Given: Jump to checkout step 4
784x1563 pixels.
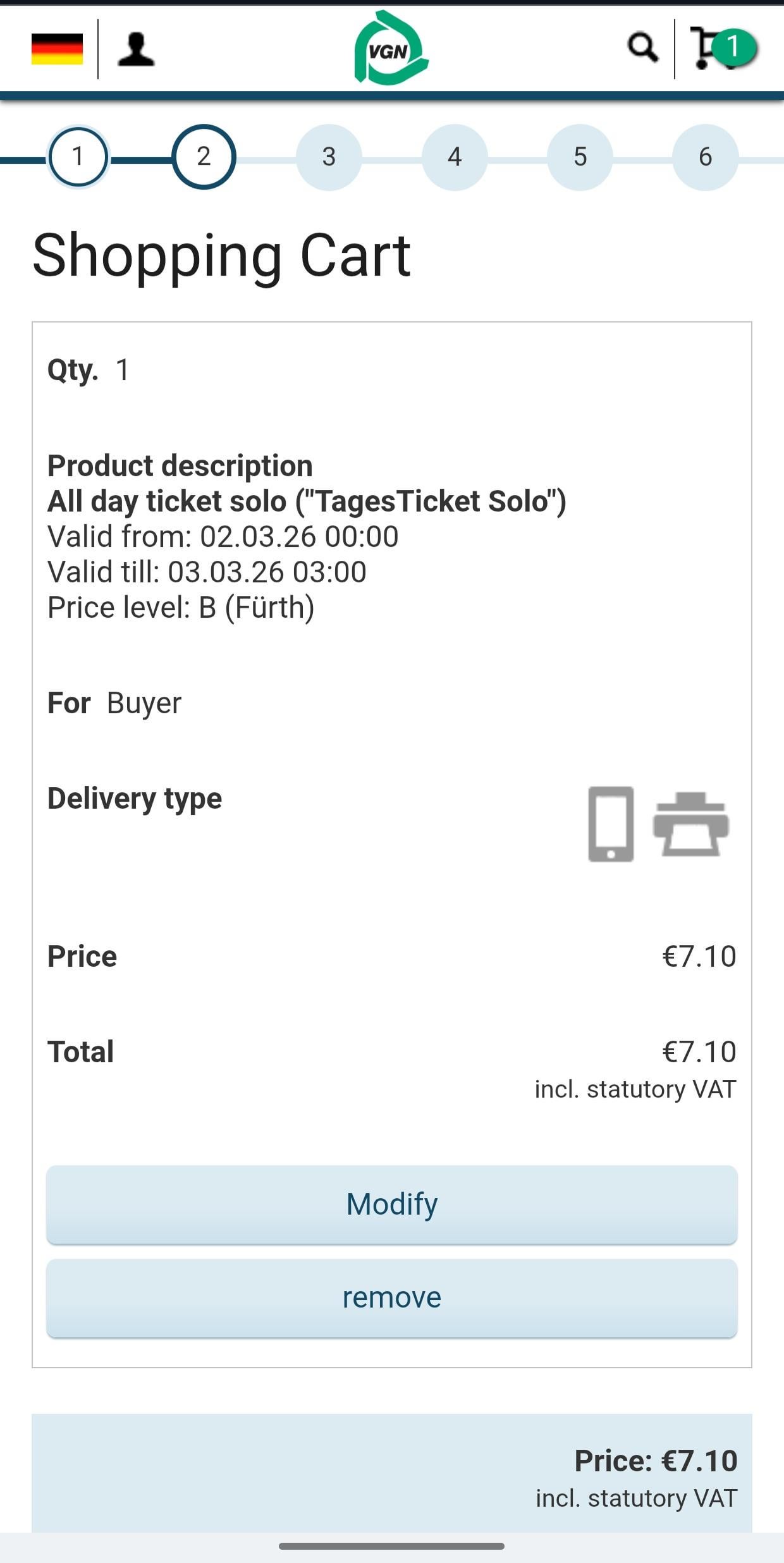Looking at the screenshot, I should point(455,157).
